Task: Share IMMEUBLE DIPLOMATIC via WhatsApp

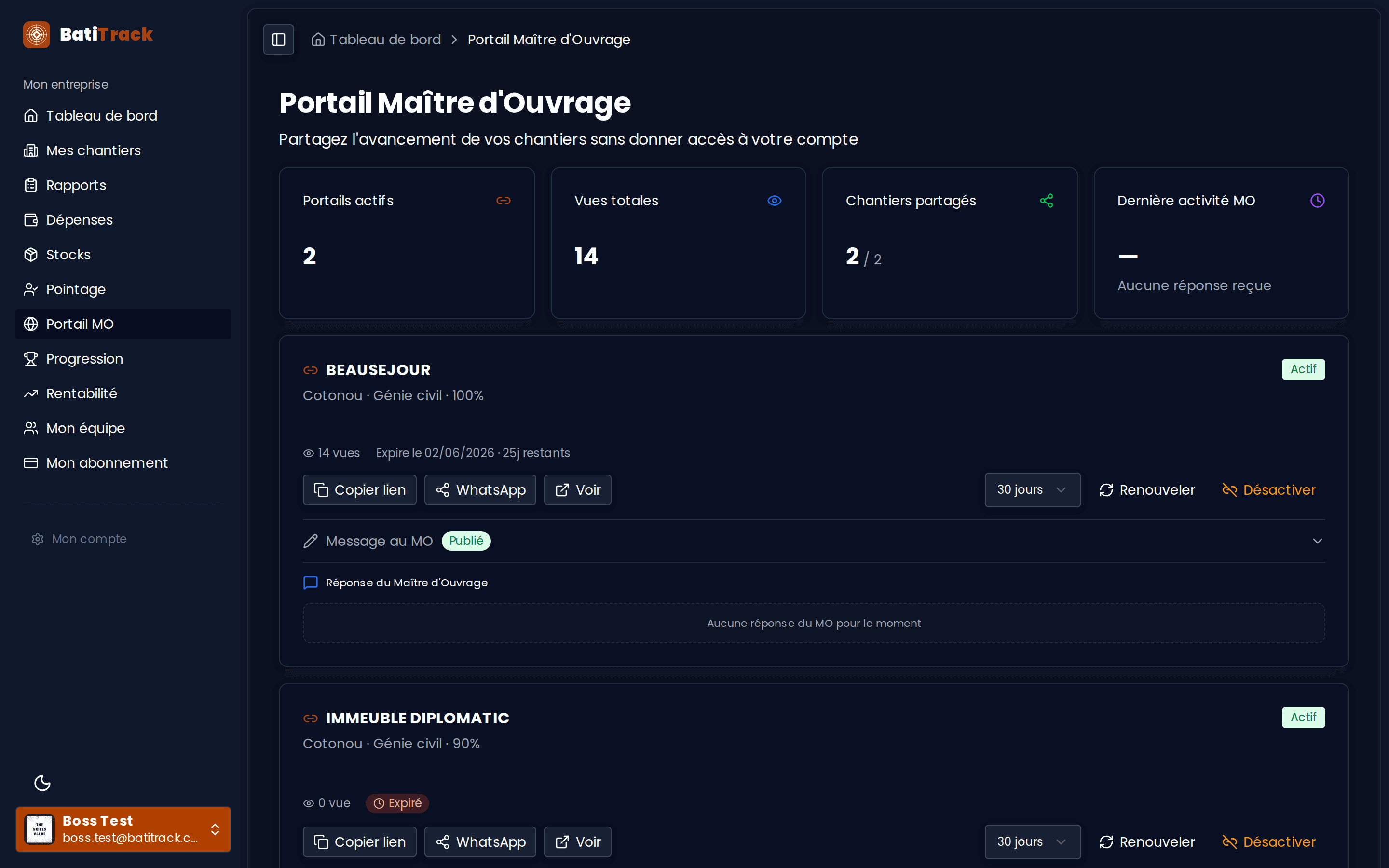Action: click(480, 841)
